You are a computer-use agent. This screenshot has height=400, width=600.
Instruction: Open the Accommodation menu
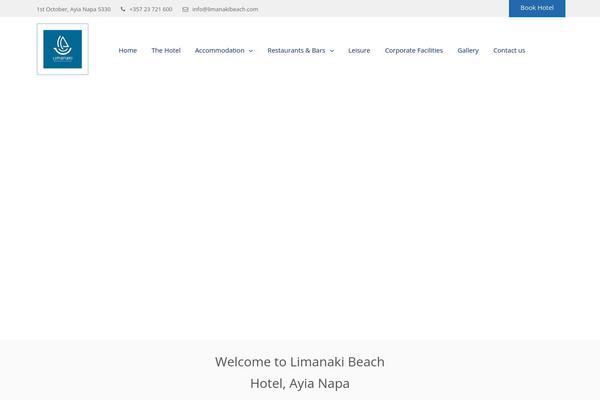pyautogui.click(x=219, y=50)
